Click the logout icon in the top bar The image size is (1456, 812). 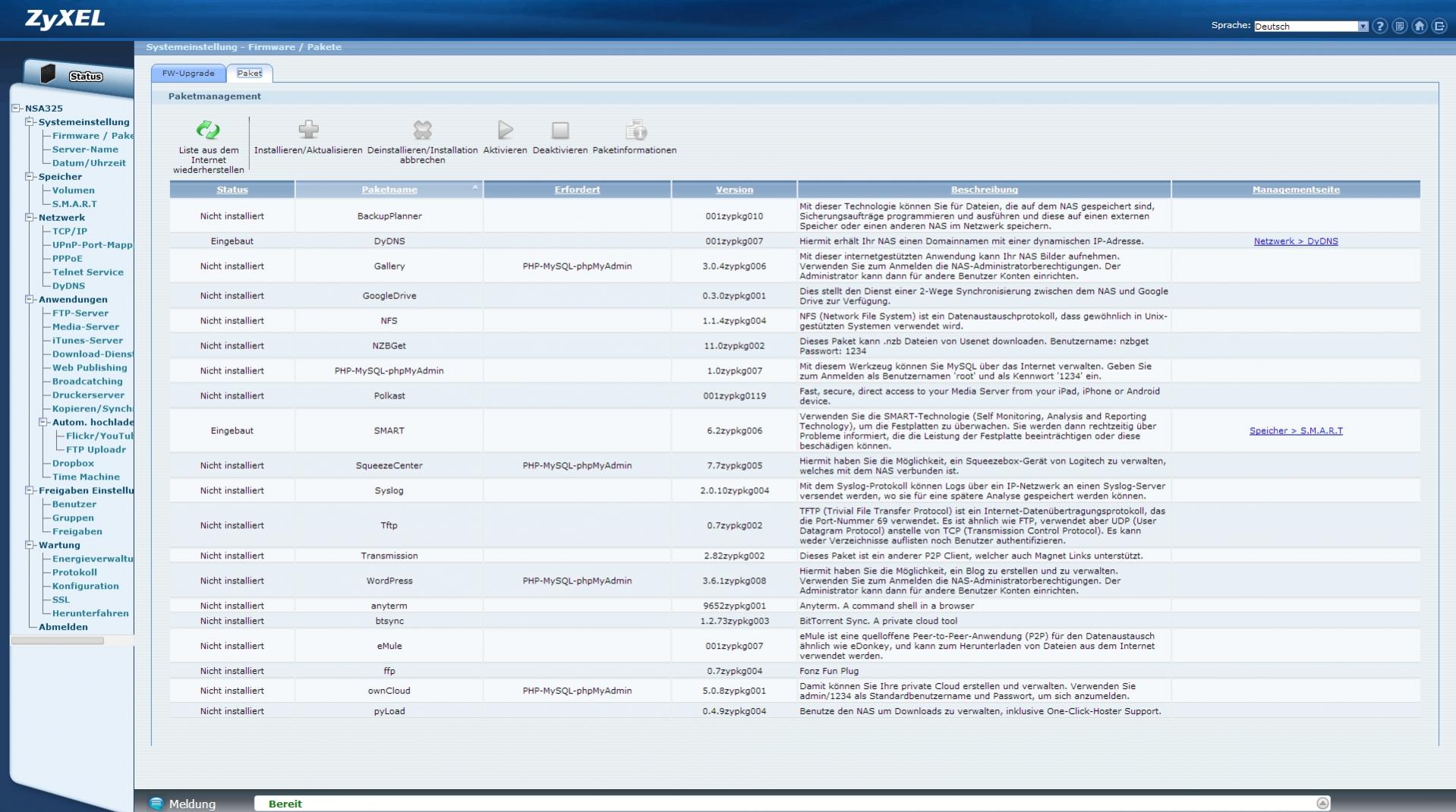[x=1439, y=26]
